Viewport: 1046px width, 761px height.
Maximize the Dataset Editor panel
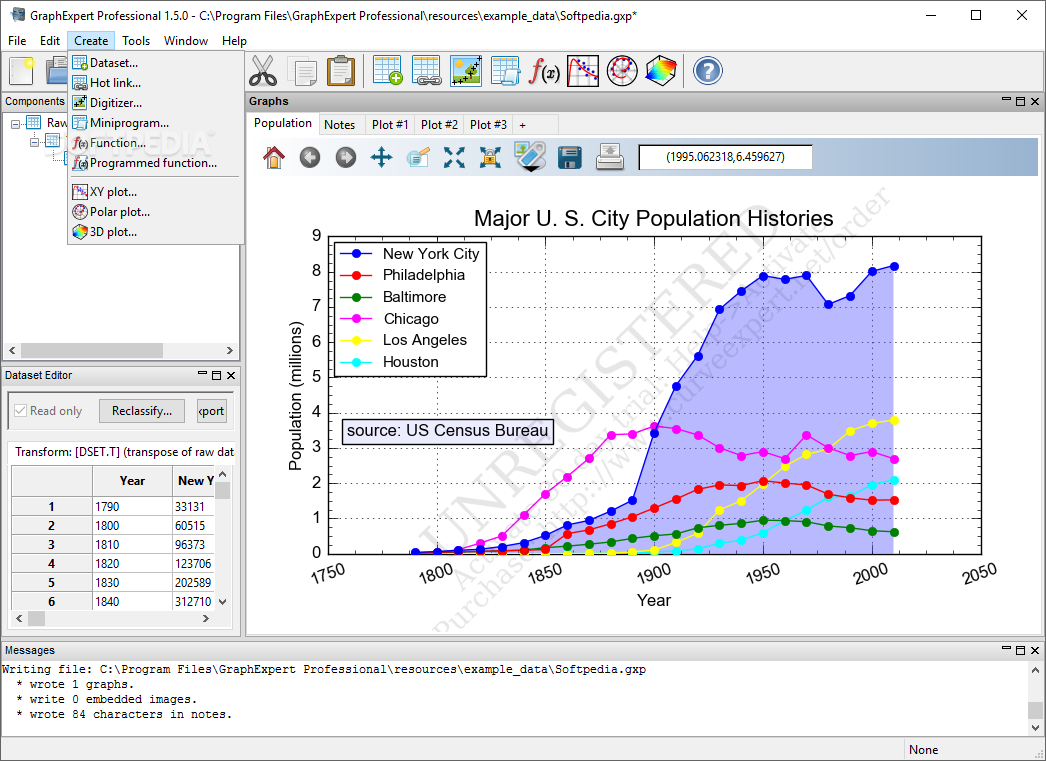point(216,375)
